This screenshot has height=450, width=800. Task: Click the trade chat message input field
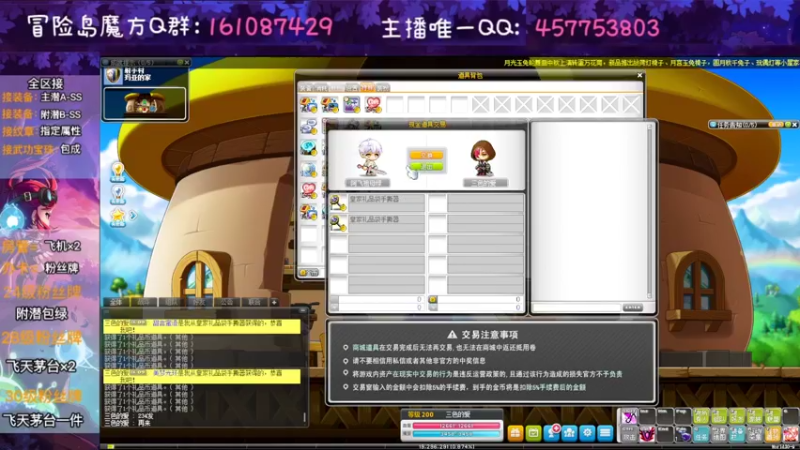pos(577,308)
